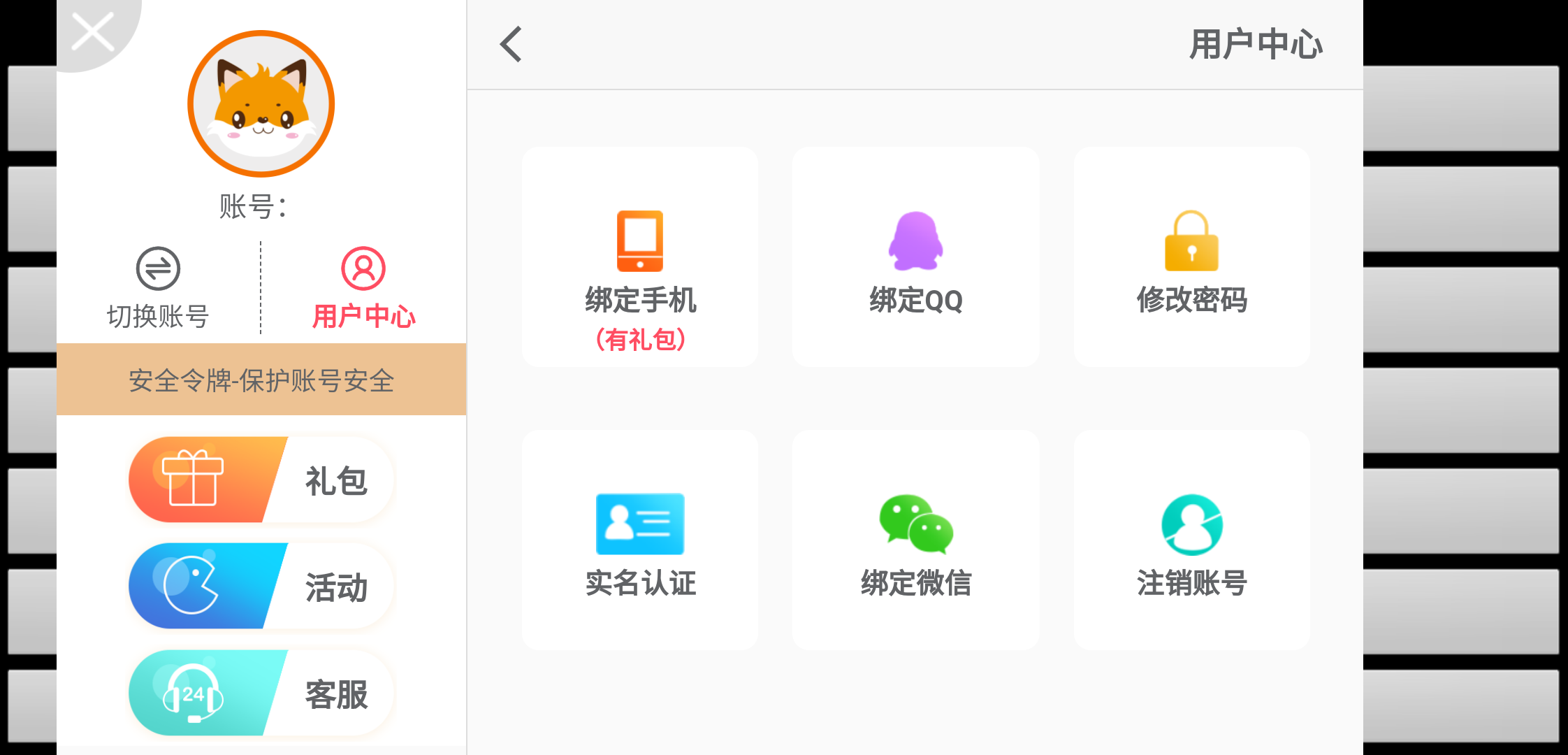Click the padlock icon above 修改密码

click(x=1191, y=238)
